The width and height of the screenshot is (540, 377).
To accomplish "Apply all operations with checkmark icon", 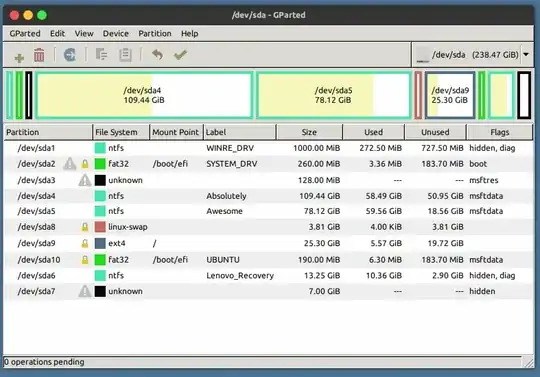I will pos(180,54).
